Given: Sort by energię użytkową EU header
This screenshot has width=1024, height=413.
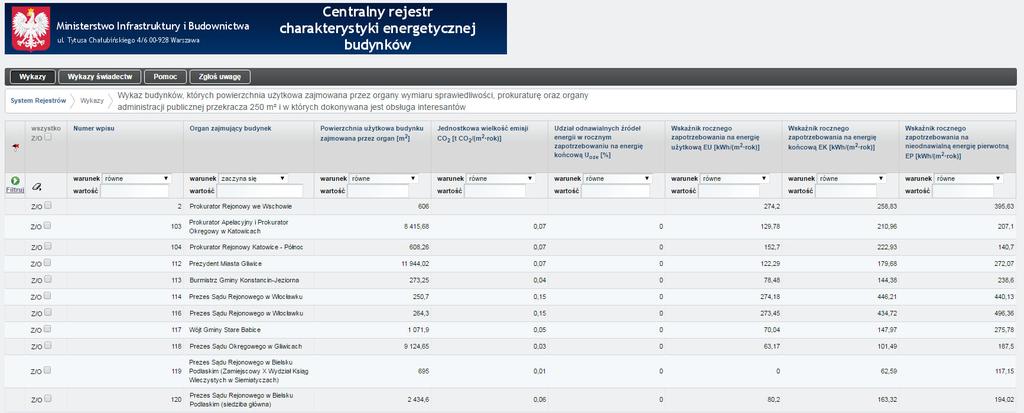Looking at the screenshot, I should coord(715,138).
